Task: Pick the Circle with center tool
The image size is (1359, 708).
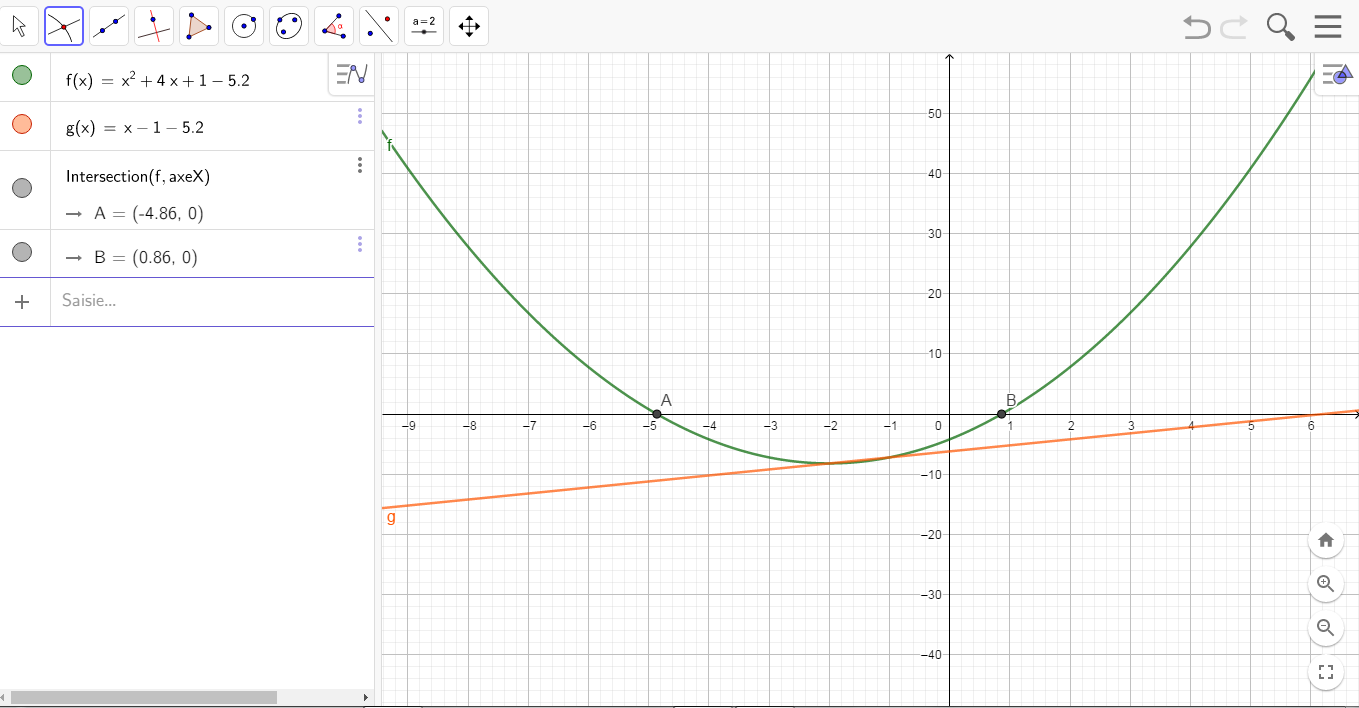Action: click(x=244, y=26)
